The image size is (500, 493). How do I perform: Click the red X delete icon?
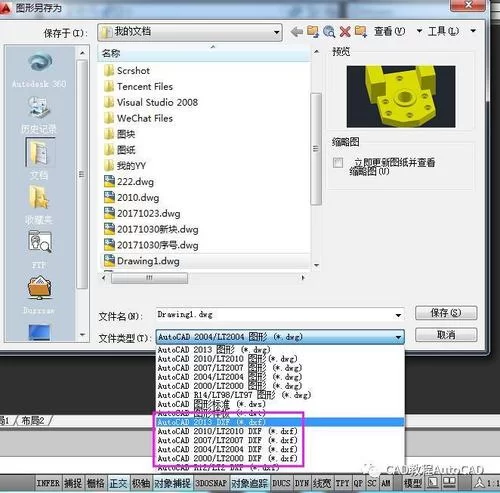coord(345,32)
